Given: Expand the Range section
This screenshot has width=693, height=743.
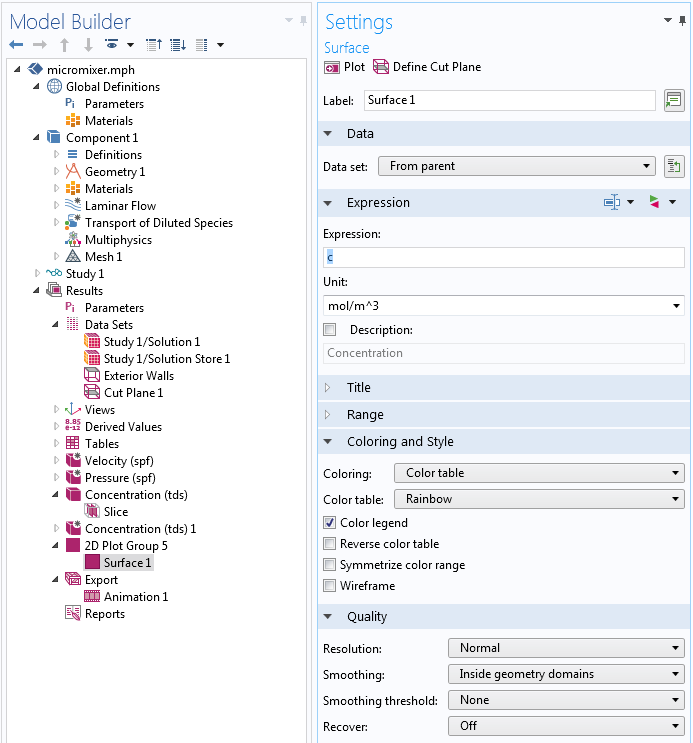Looking at the screenshot, I should point(328,415).
